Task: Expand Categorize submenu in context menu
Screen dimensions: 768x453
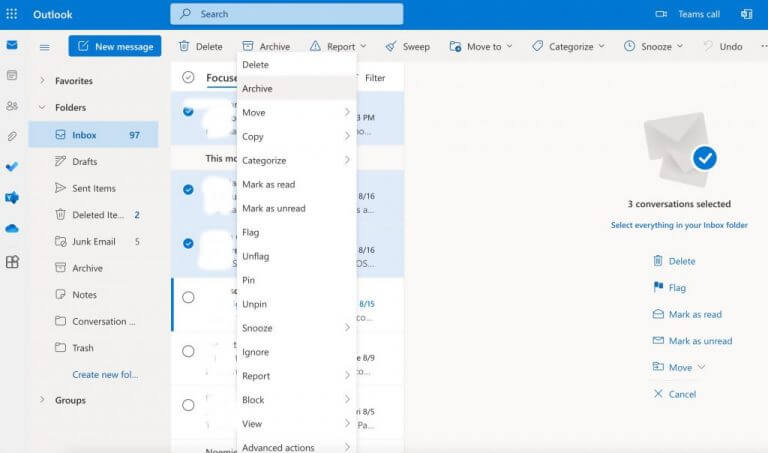Action: (x=296, y=161)
